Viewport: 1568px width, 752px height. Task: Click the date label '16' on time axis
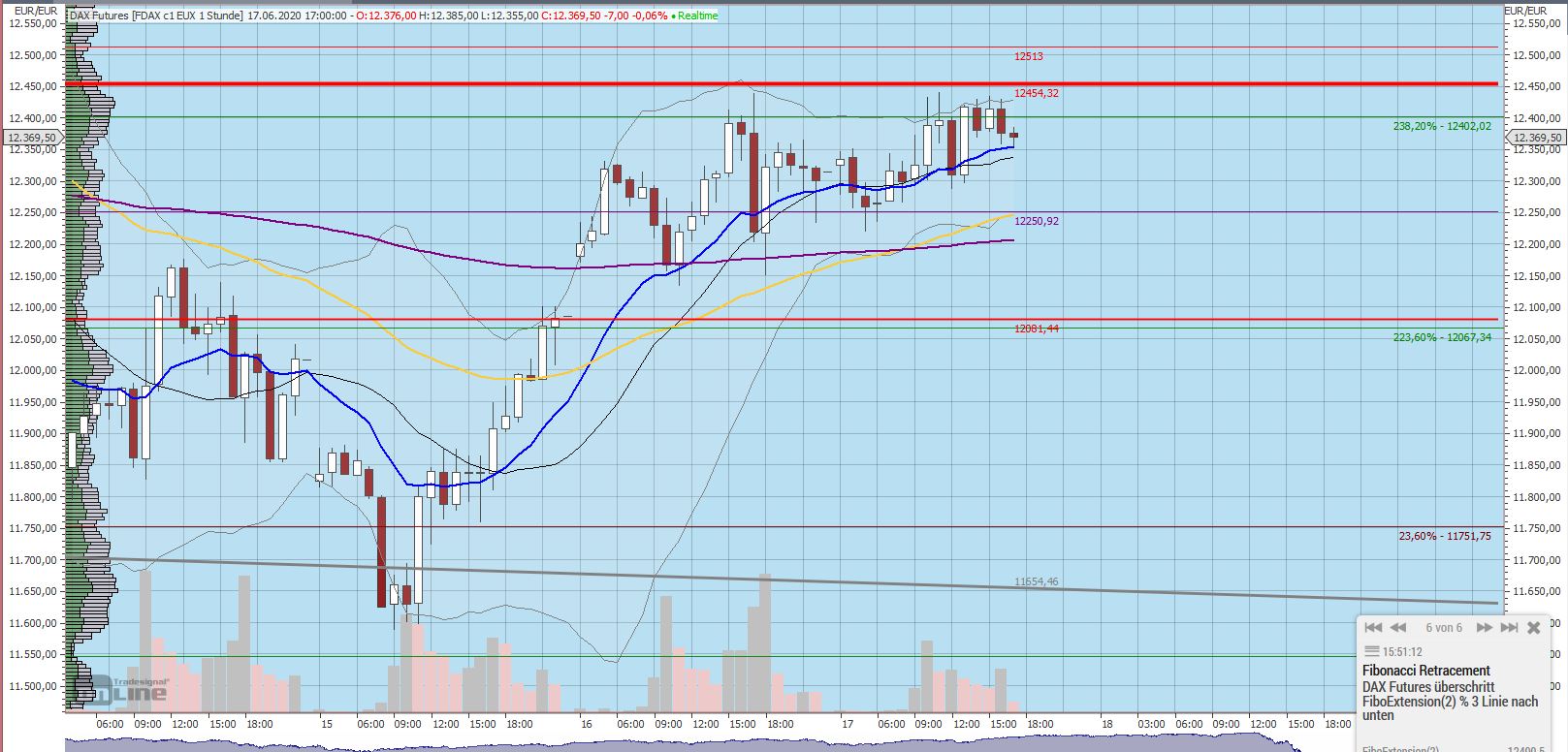coord(585,724)
